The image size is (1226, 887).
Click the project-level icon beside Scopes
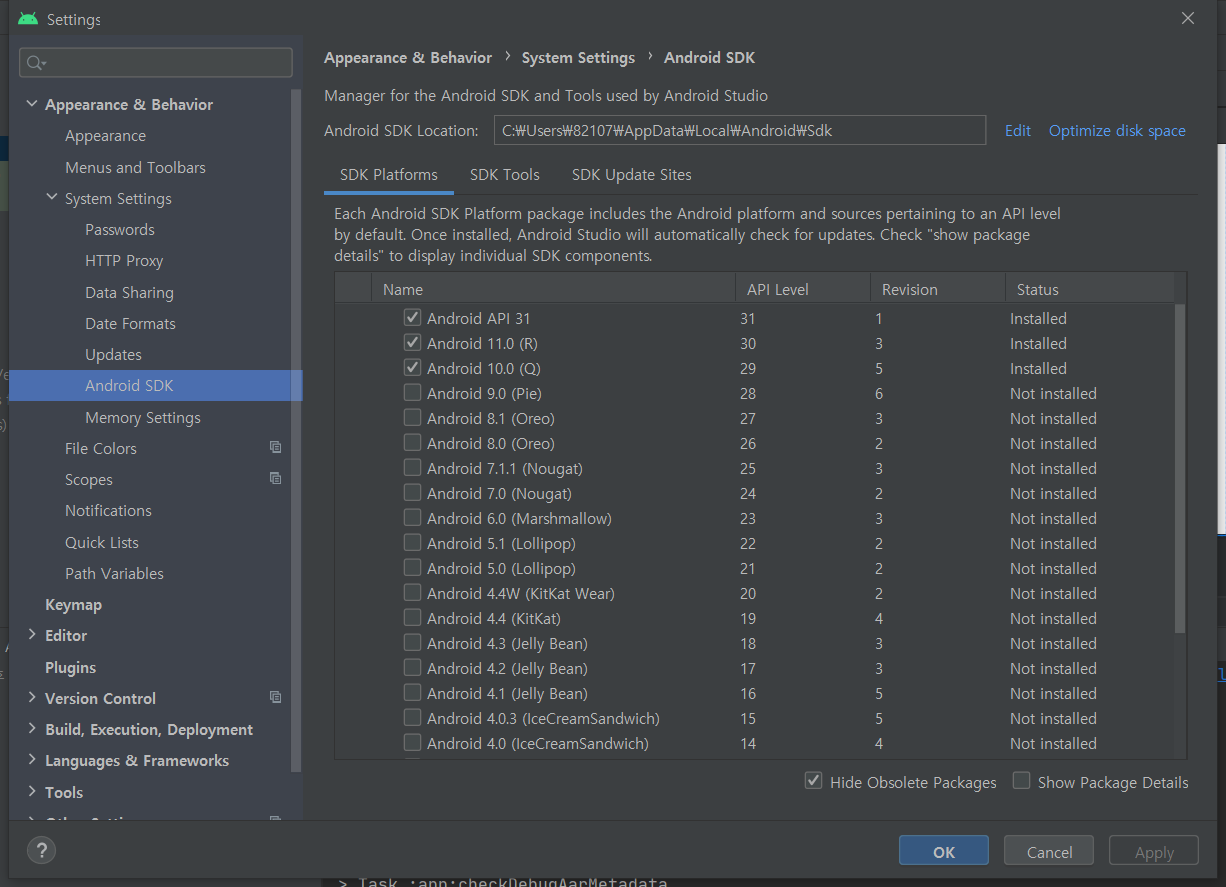pos(275,479)
